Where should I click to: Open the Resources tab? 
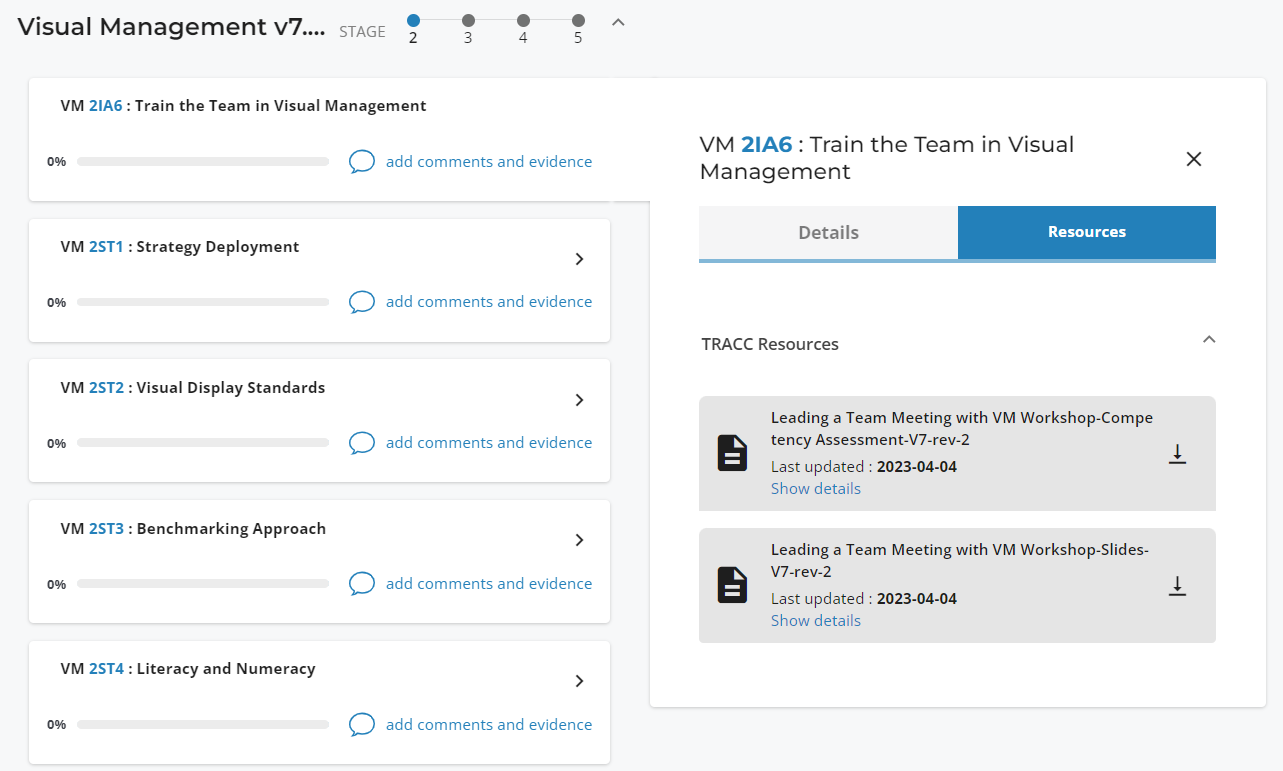pos(1086,232)
